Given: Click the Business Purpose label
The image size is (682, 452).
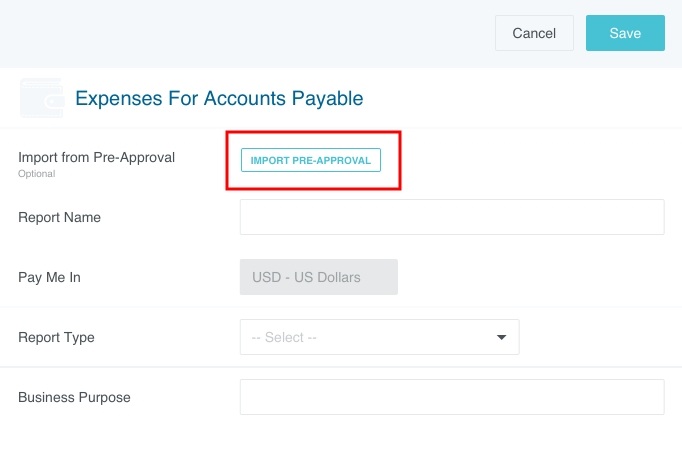Looking at the screenshot, I should pos(74,397).
